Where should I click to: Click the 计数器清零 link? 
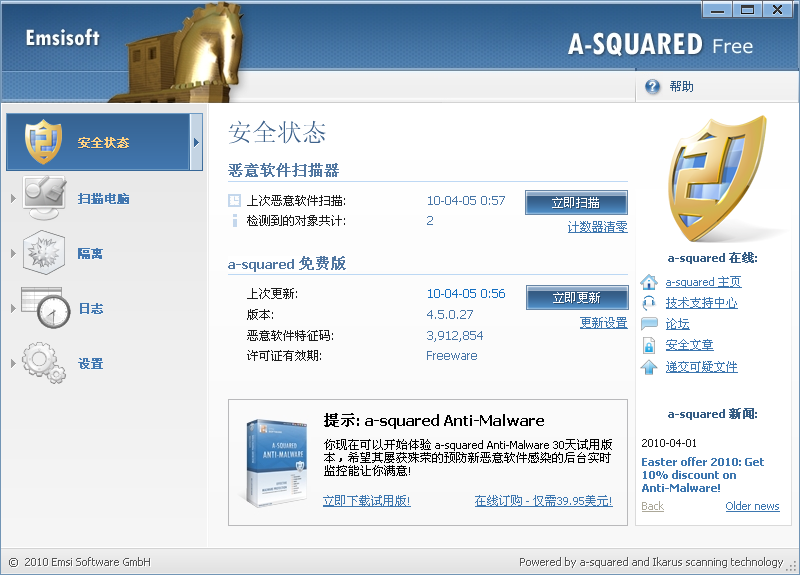tap(597, 227)
